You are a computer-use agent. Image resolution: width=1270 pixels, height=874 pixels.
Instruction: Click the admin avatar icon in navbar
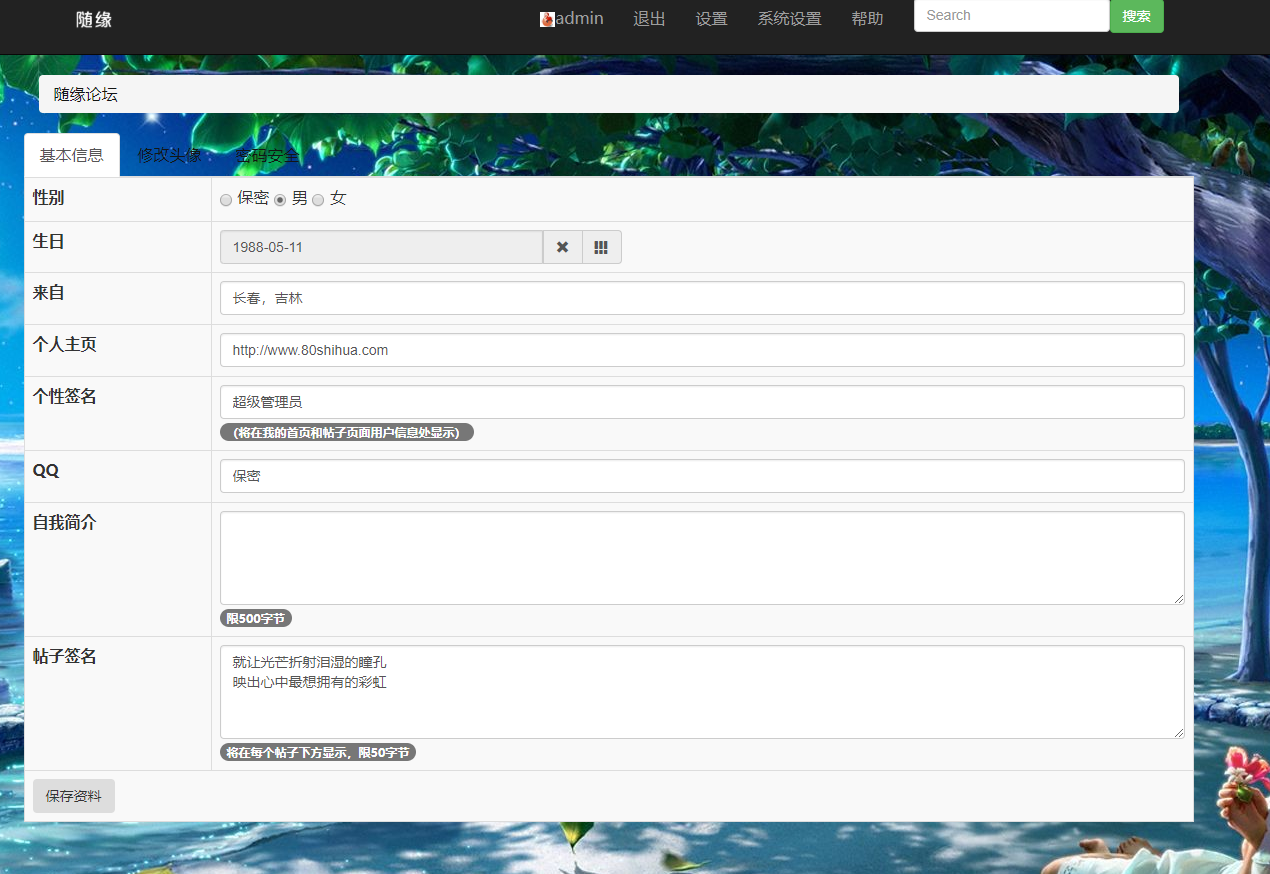click(547, 19)
